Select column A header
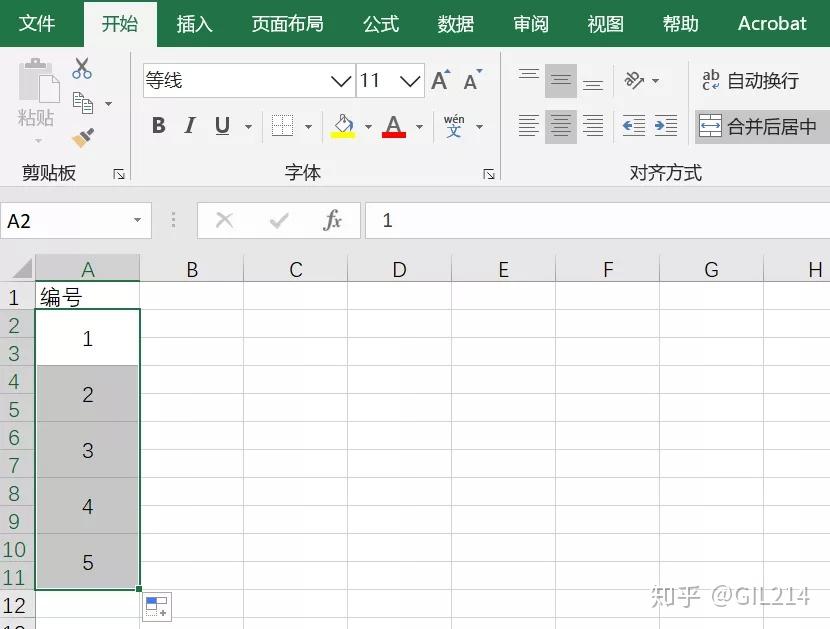830x629 pixels. [87, 268]
